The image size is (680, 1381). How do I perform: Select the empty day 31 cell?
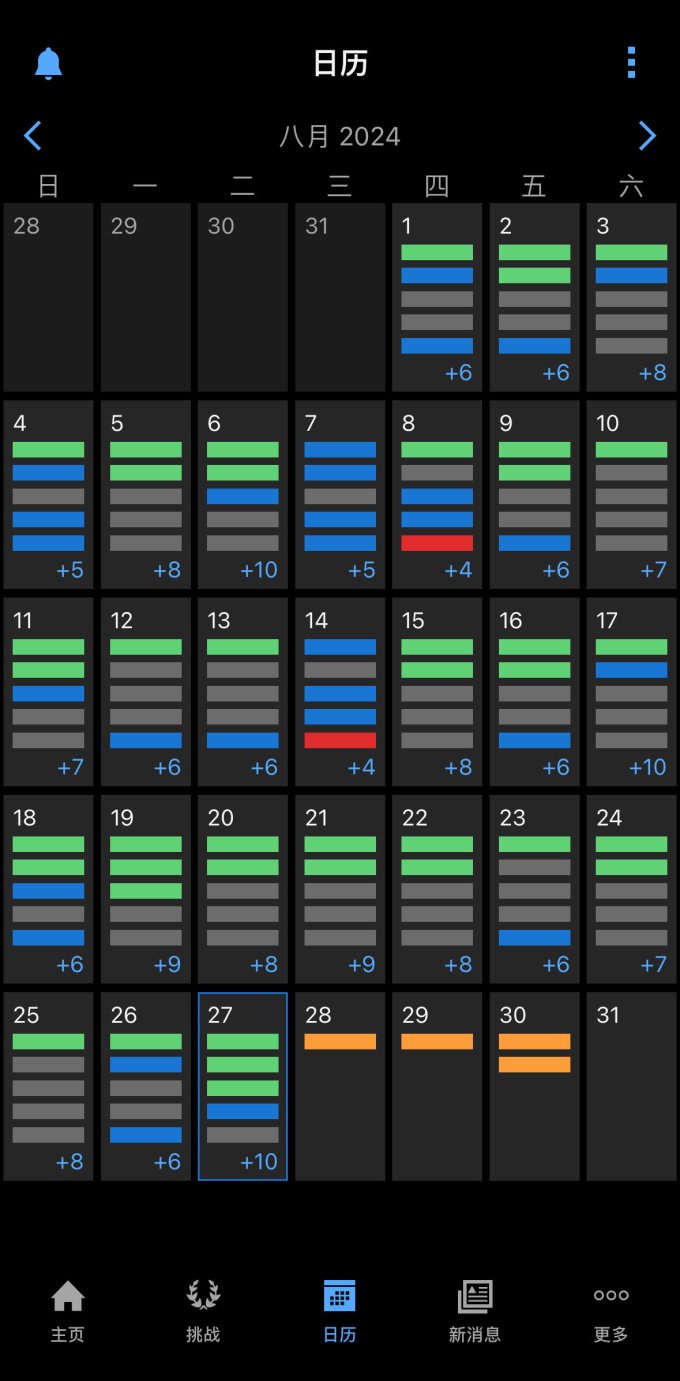[632, 1086]
